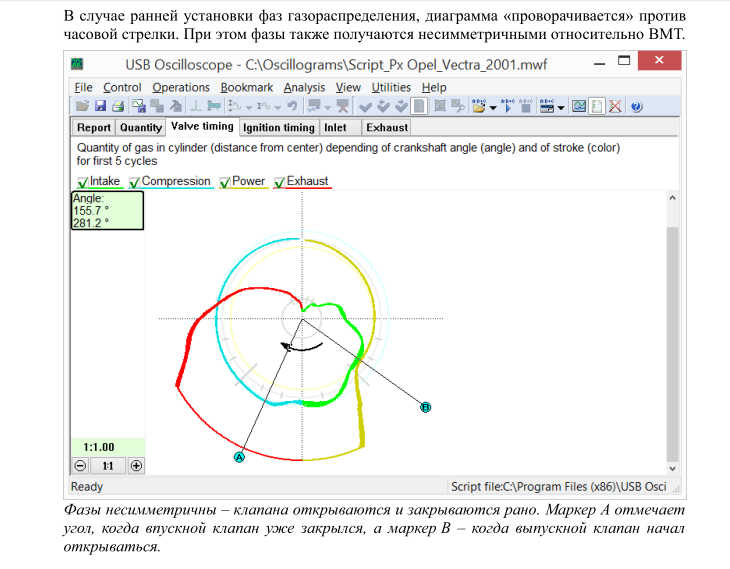Minimize the USB Oscilloscope window

point(600,62)
